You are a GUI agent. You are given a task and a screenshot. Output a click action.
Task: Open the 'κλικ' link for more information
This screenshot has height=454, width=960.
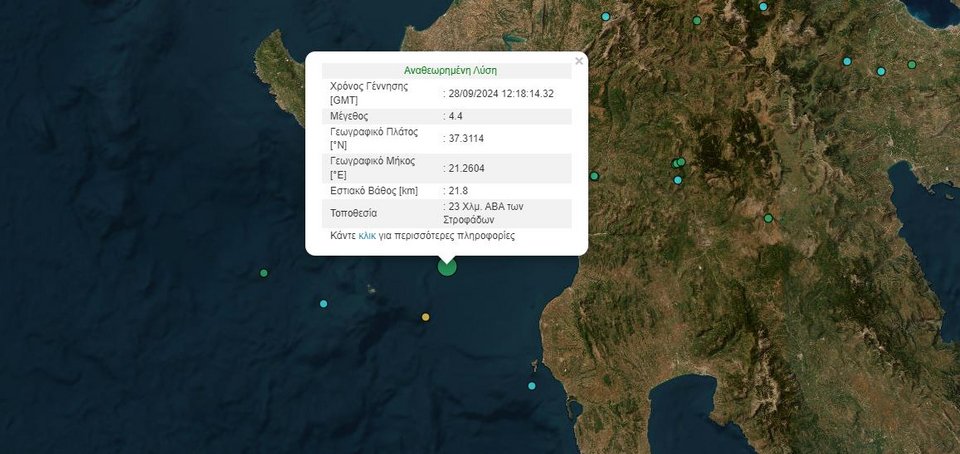[x=367, y=236]
